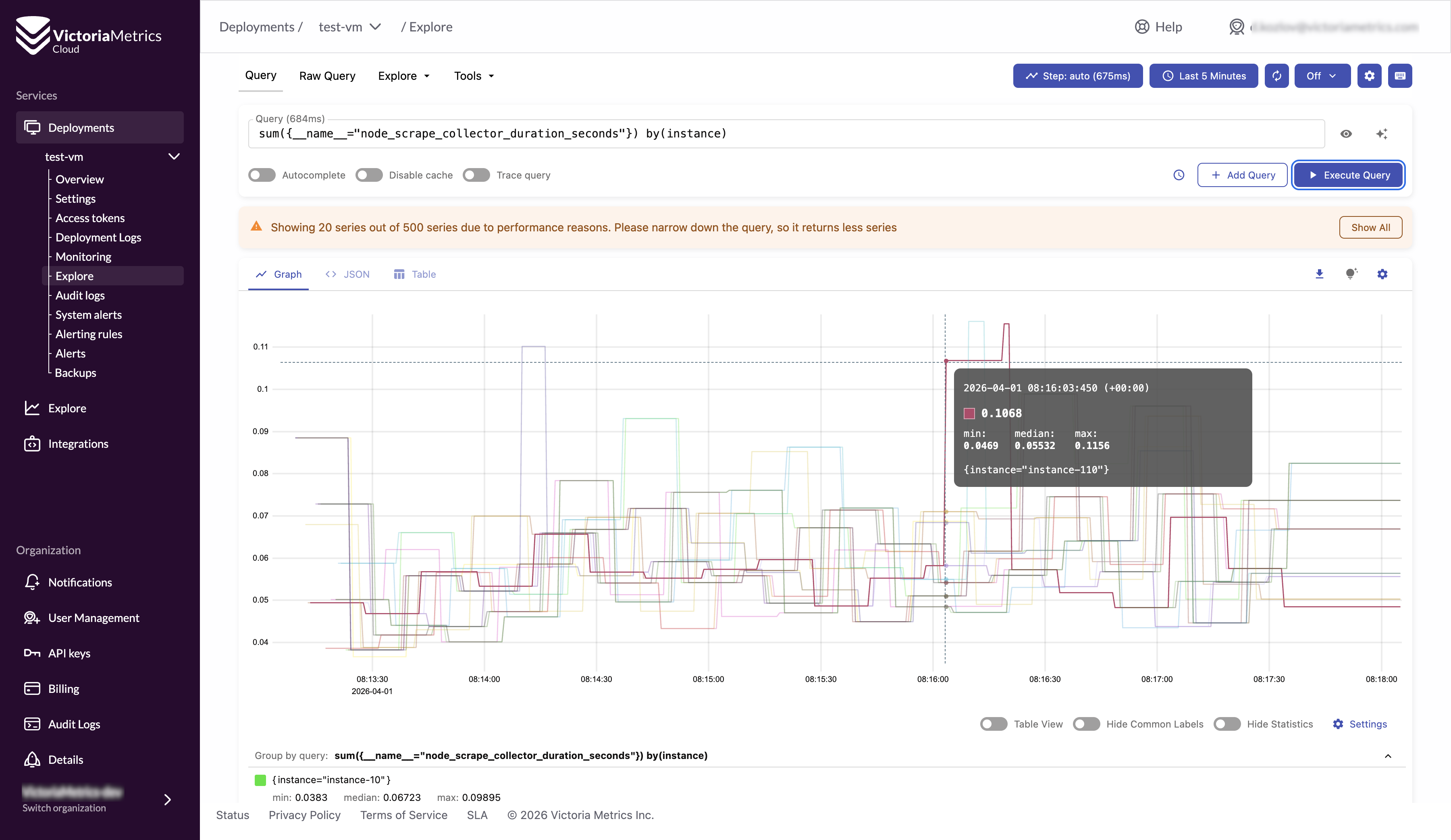The width and height of the screenshot is (1451, 840).
Task: Click the query history clock icon
Action: (x=1178, y=175)
